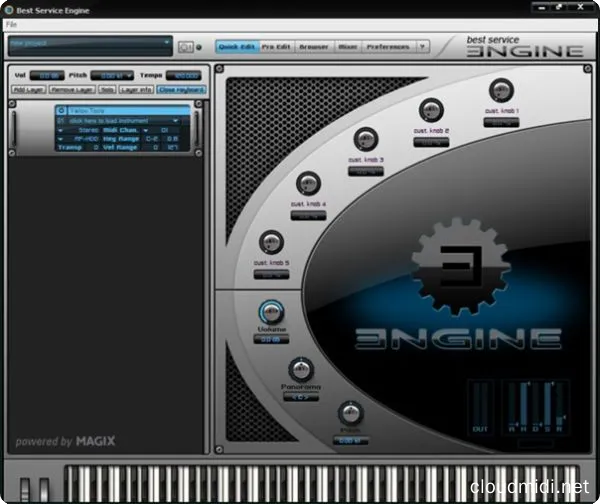Switch to the Pro Edit tab
Screen dimensions: 600x504
point(278,46)
